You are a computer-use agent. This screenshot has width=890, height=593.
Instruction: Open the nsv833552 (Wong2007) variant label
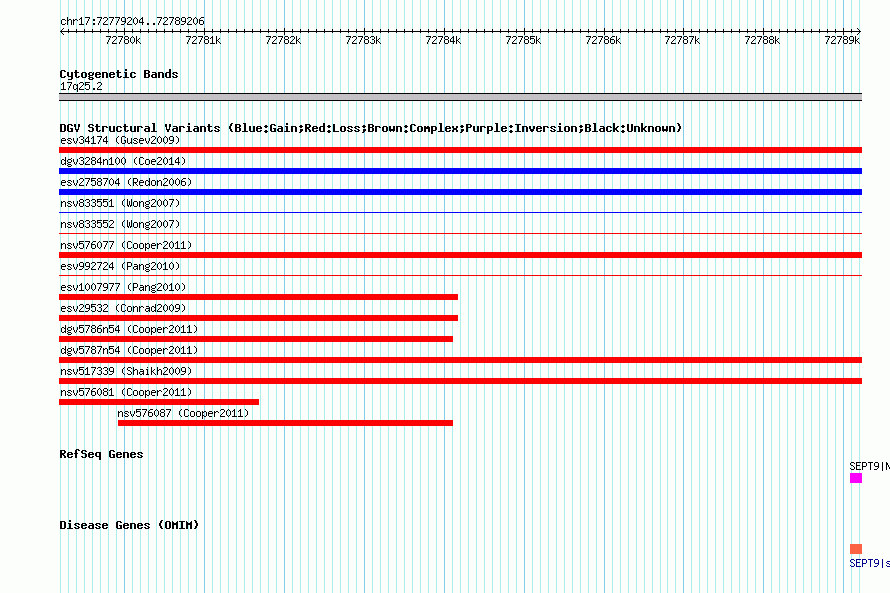click(x=120, y=224)
